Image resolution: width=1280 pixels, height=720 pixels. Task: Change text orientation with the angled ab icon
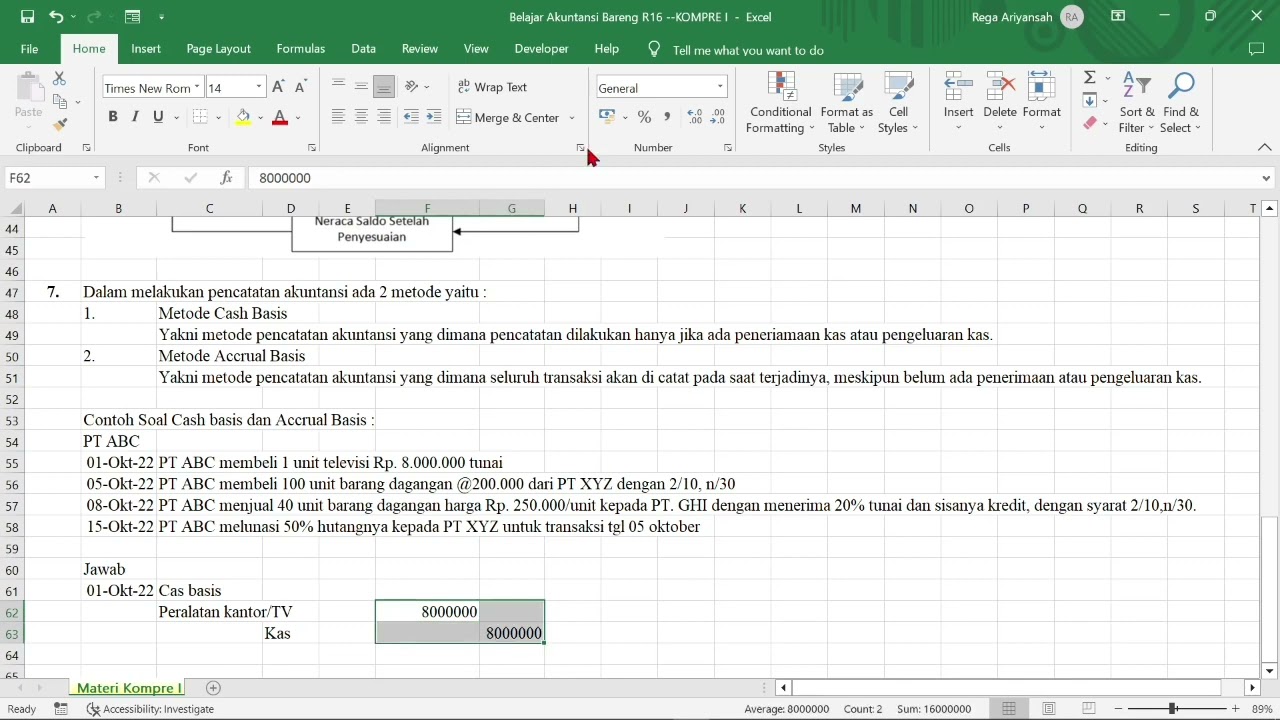click(411, 87)
